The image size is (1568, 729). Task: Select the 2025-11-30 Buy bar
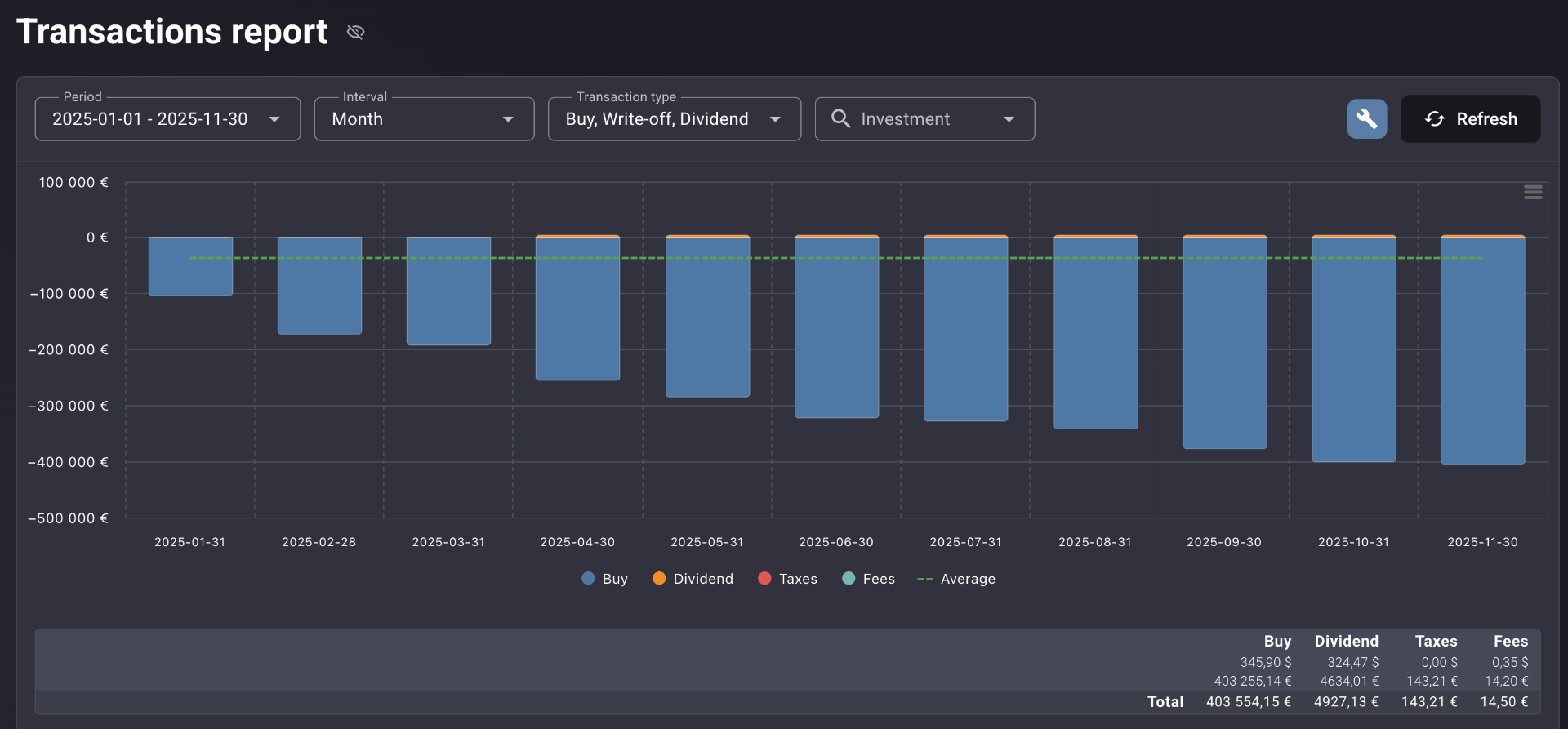pyautogui.click(x=1483, y=351)
